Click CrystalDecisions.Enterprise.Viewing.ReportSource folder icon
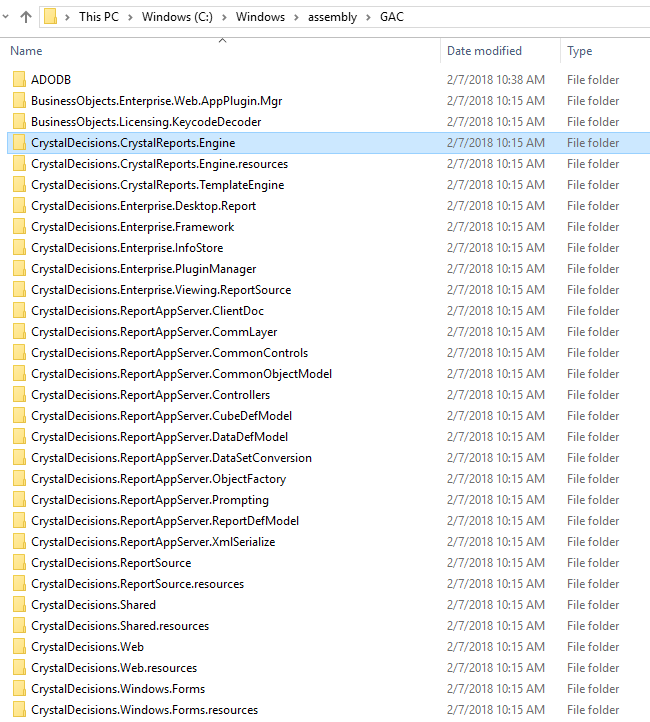Viewport: 650px width, 722px height. pos(19,290)
